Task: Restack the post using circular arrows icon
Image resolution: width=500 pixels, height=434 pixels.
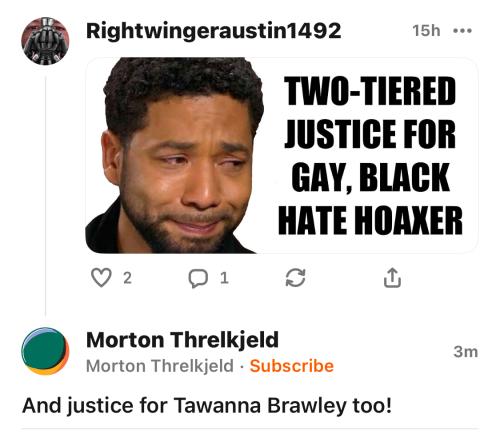Action: [x=295, y=278]
